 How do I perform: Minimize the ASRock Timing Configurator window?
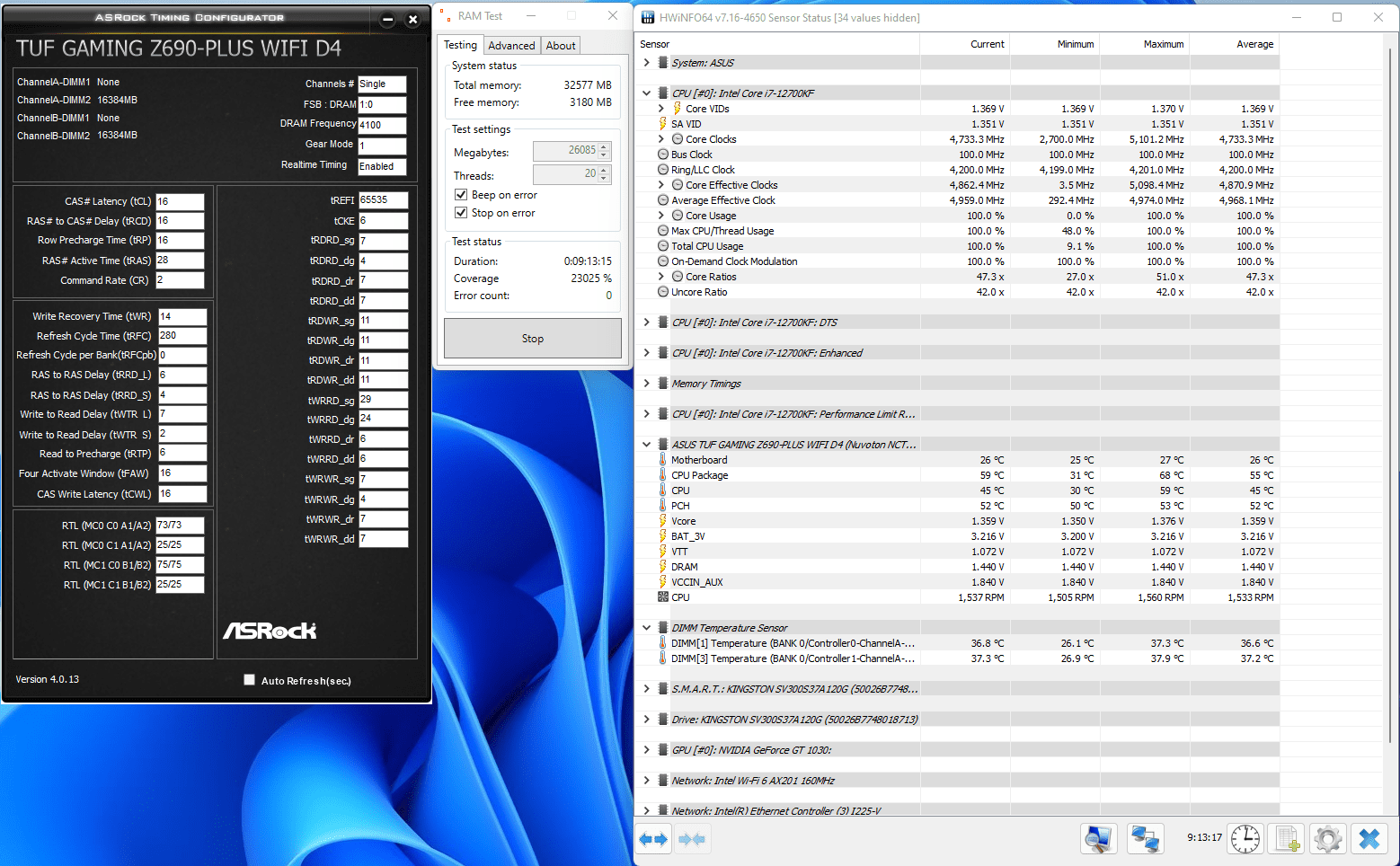tap(387, 19)
